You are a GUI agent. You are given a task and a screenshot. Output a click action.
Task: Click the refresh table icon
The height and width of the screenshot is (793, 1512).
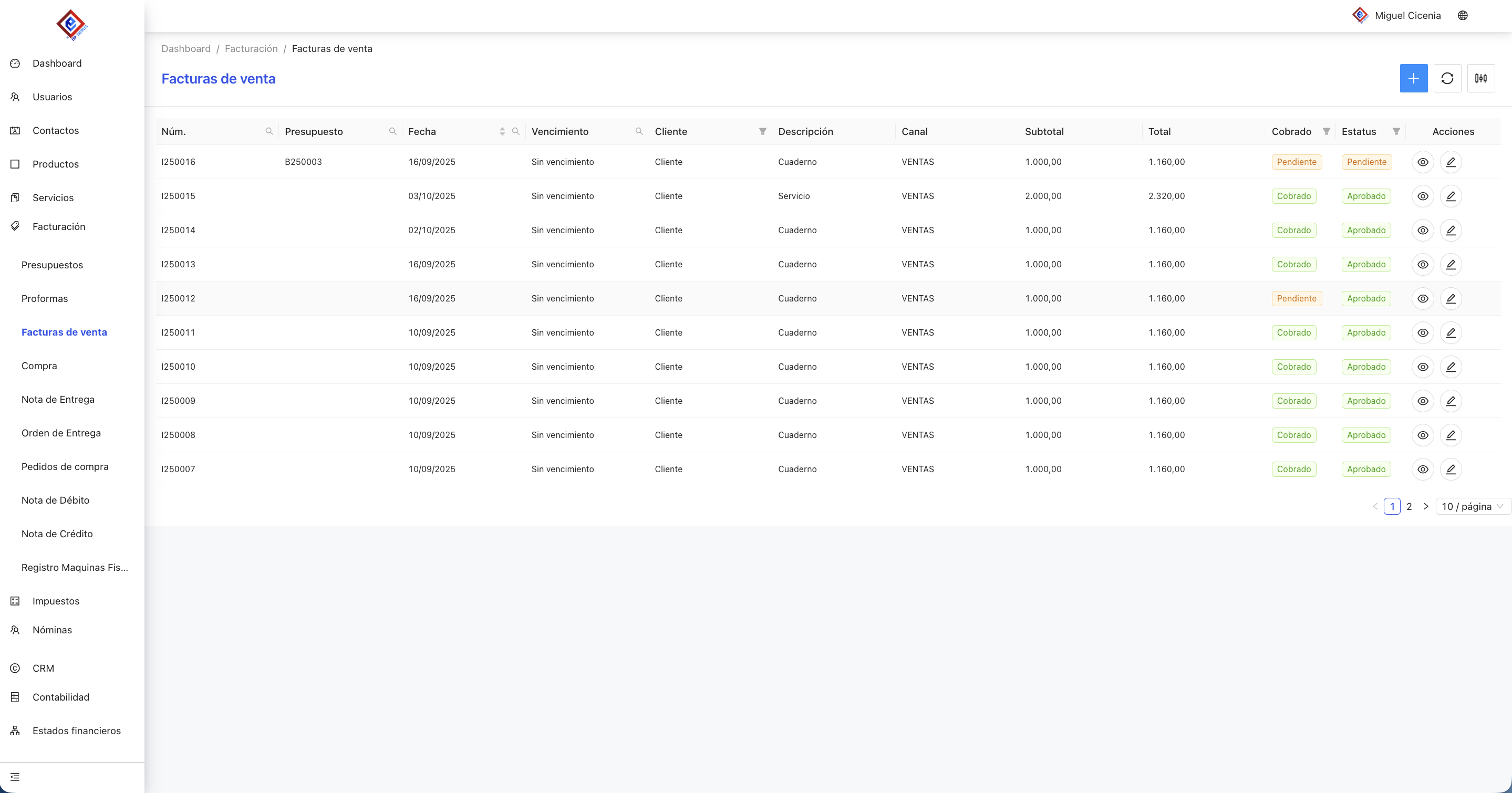[1447, 78]
